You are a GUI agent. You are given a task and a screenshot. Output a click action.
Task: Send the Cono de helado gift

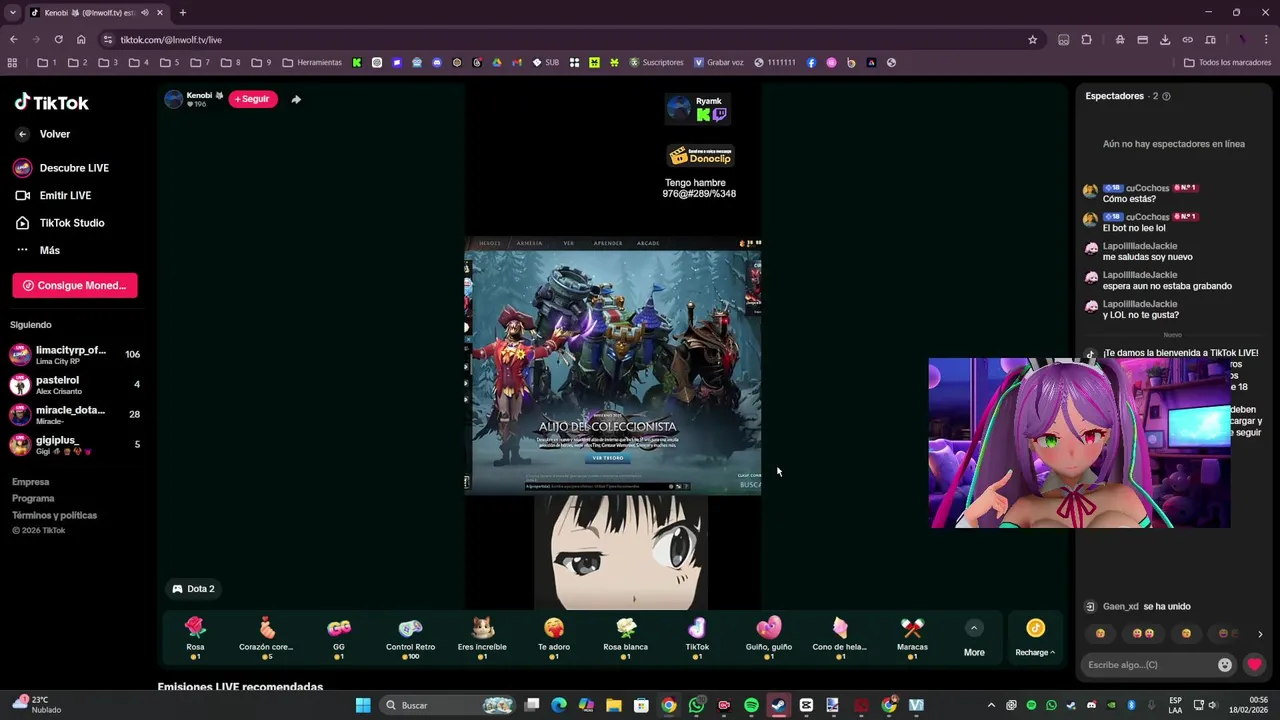pos(840,637)
